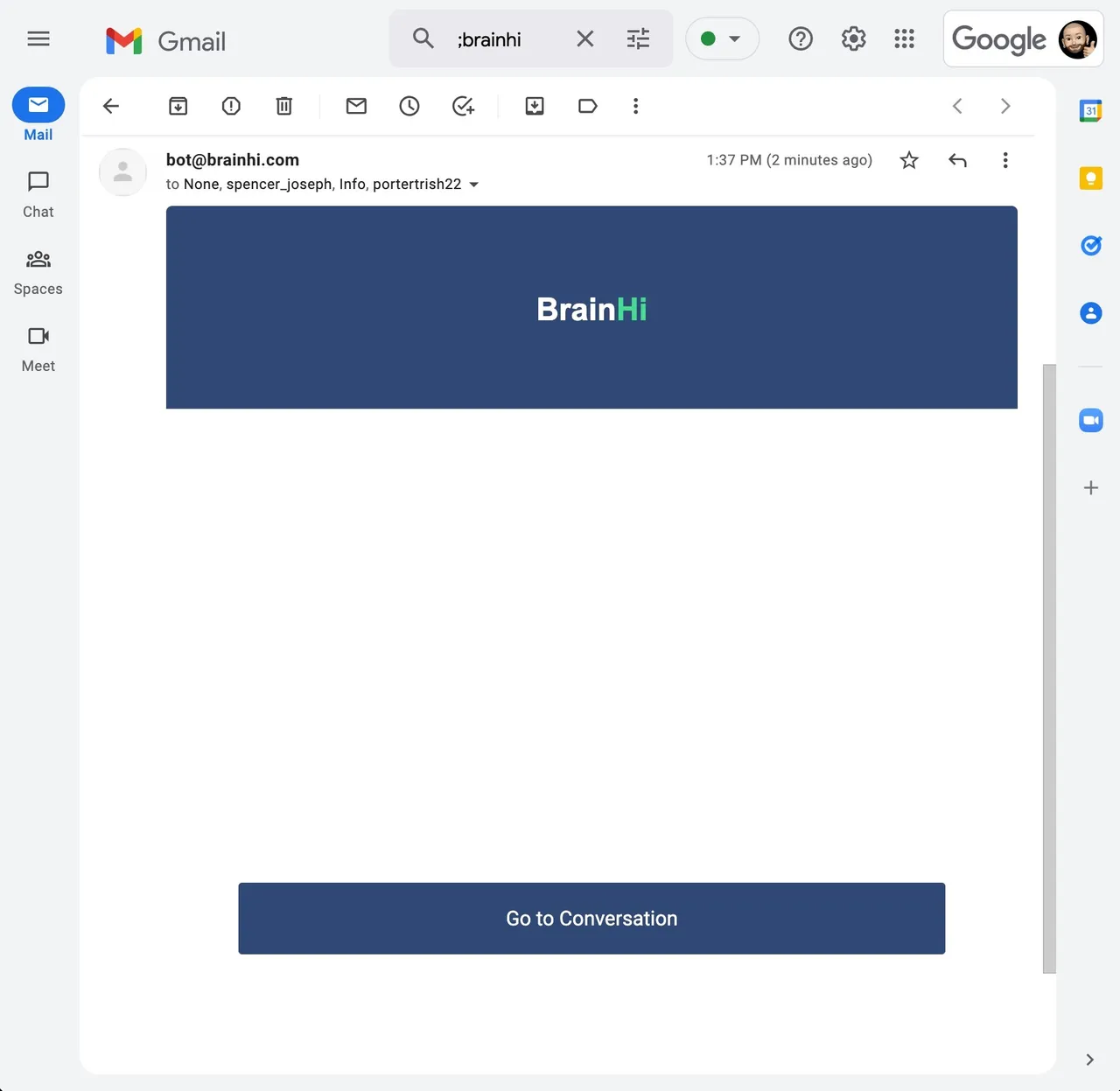Click the BrainHi logo banner
This screenshot has width=1120, height=1091.
(591, 307)
